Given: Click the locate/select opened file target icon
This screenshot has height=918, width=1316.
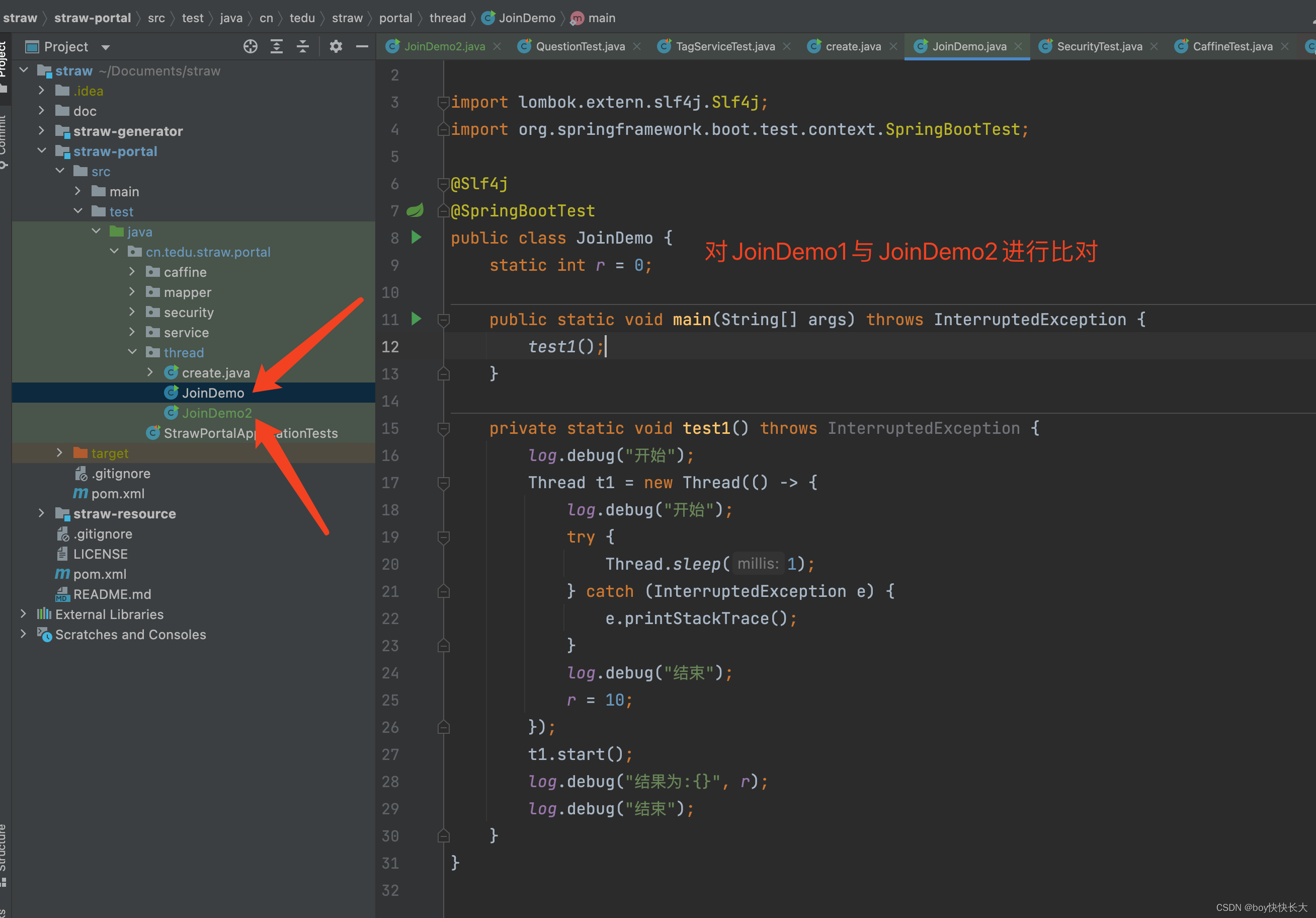Looking at the screenshot, I should click(250, 46).
